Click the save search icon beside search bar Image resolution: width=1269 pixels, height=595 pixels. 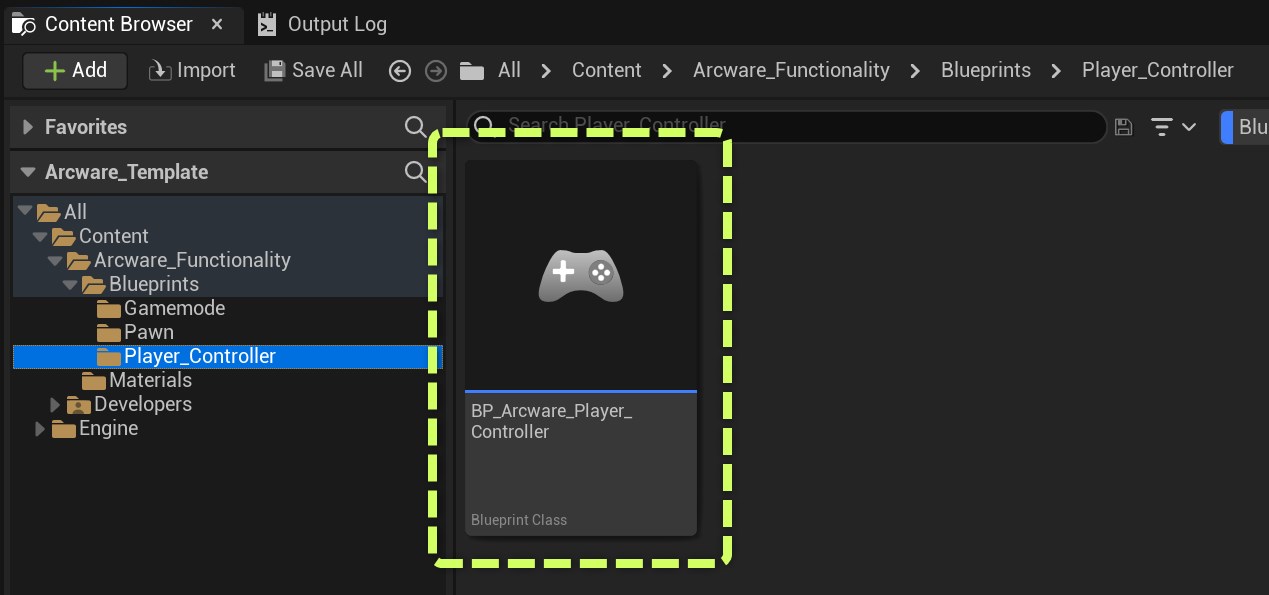click(1123, 127)
